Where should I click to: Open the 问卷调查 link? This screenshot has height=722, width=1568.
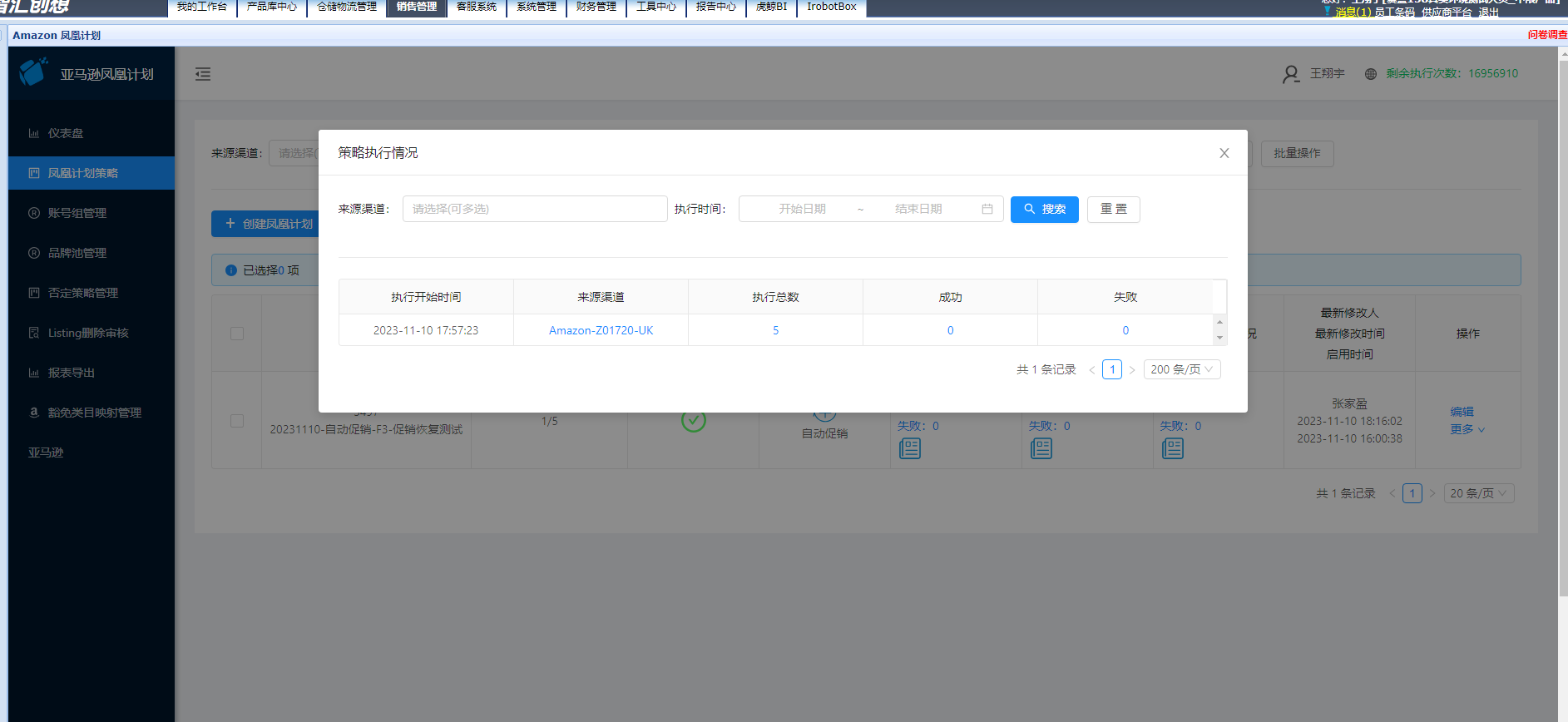[1547, 35]
